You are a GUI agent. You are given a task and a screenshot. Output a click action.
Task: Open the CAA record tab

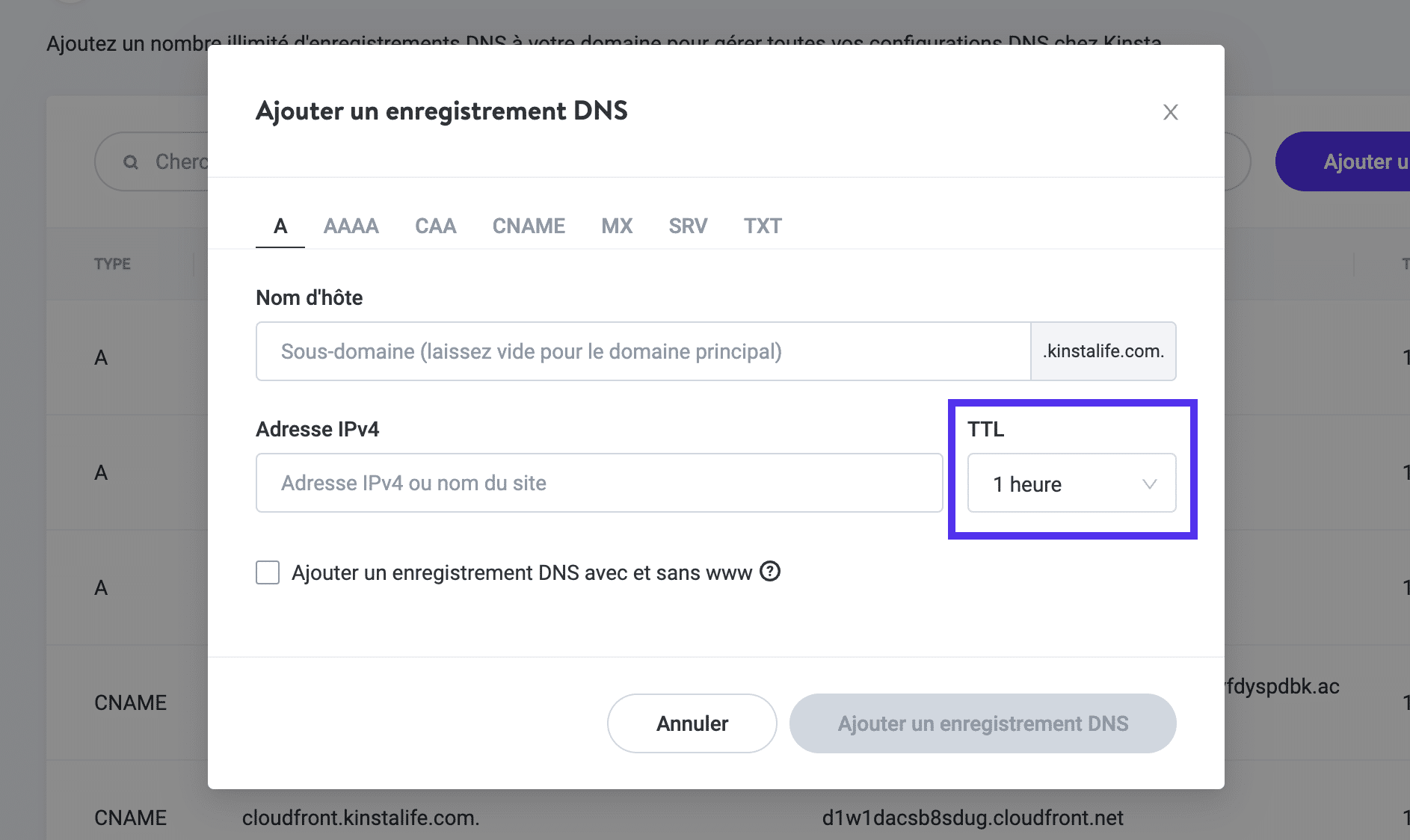[435, 226]
